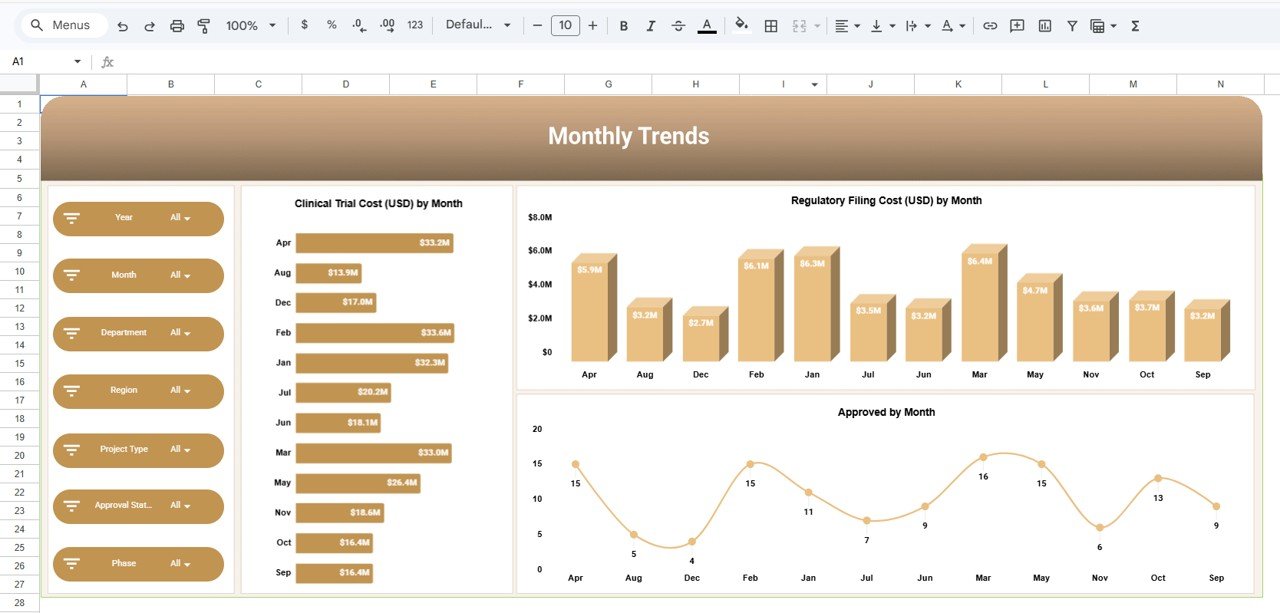
Task: Select the Insert comment icon
Action: (x=1017, y=25)
